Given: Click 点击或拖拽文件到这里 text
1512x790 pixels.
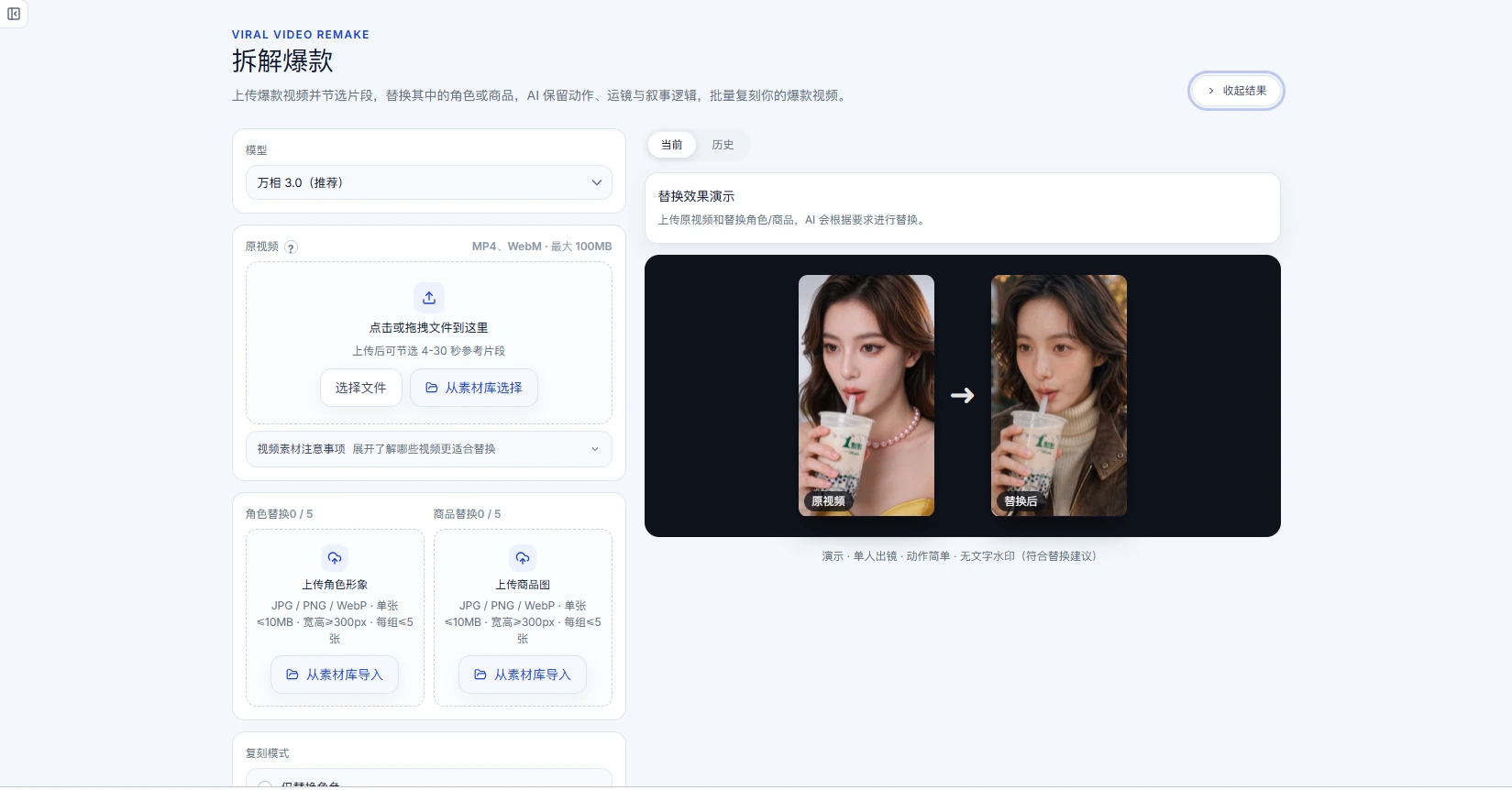Looking at the screenshot, I should click(x=429, y=327).
